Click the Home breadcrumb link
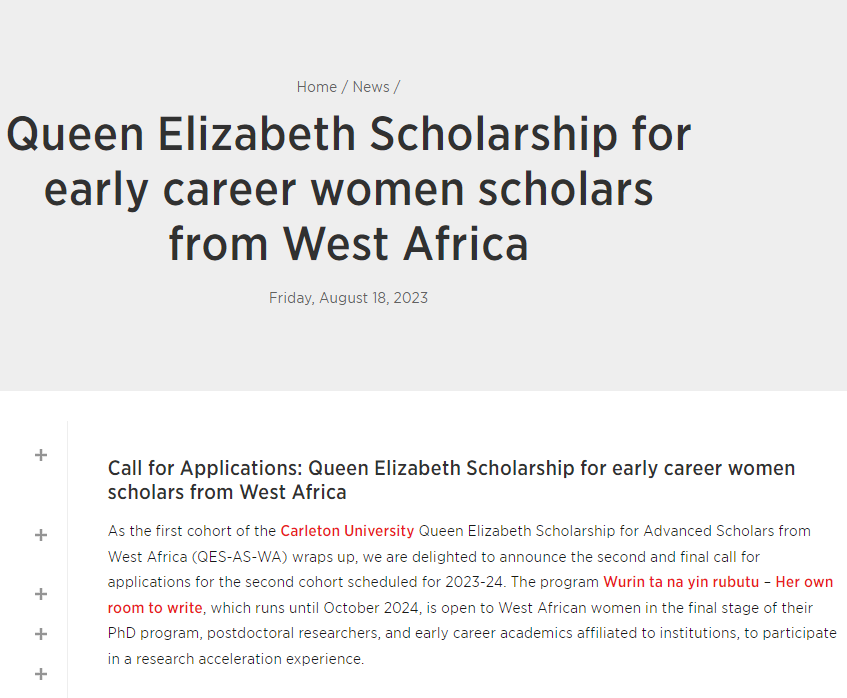Image resolution: width=847 pixels, height=698 pixels. coord(316,87)
